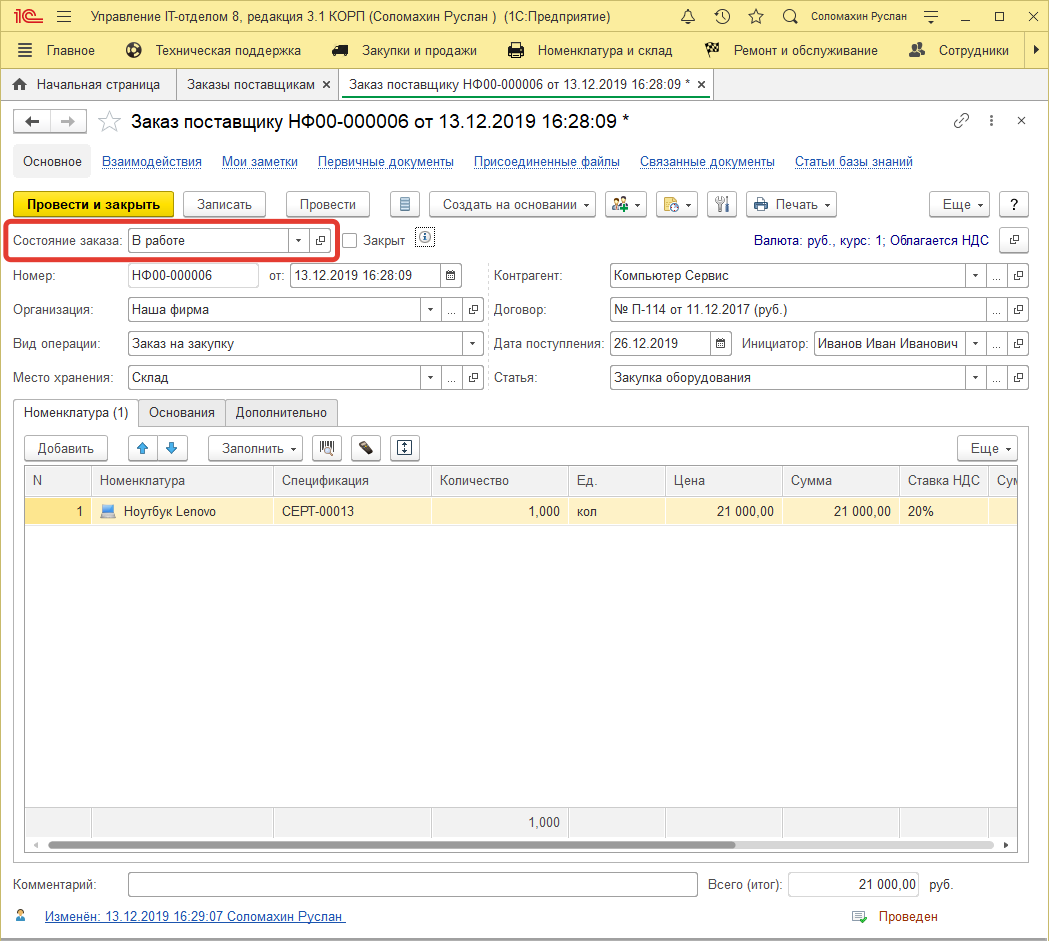Image resolution: width=1049 pixels, height=941 pixels.
Task: Move the row down with the blue arrow
Action: click(170, 448)
